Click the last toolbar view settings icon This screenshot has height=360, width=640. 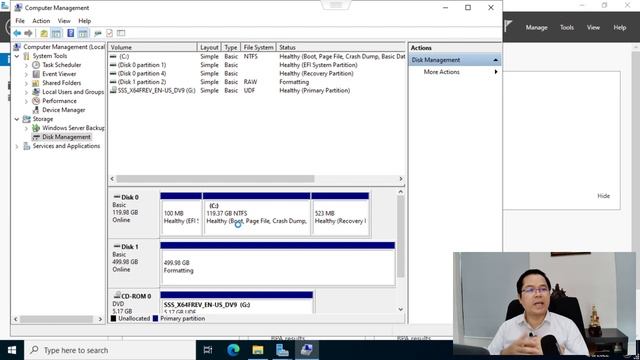(x=121, y=33)
